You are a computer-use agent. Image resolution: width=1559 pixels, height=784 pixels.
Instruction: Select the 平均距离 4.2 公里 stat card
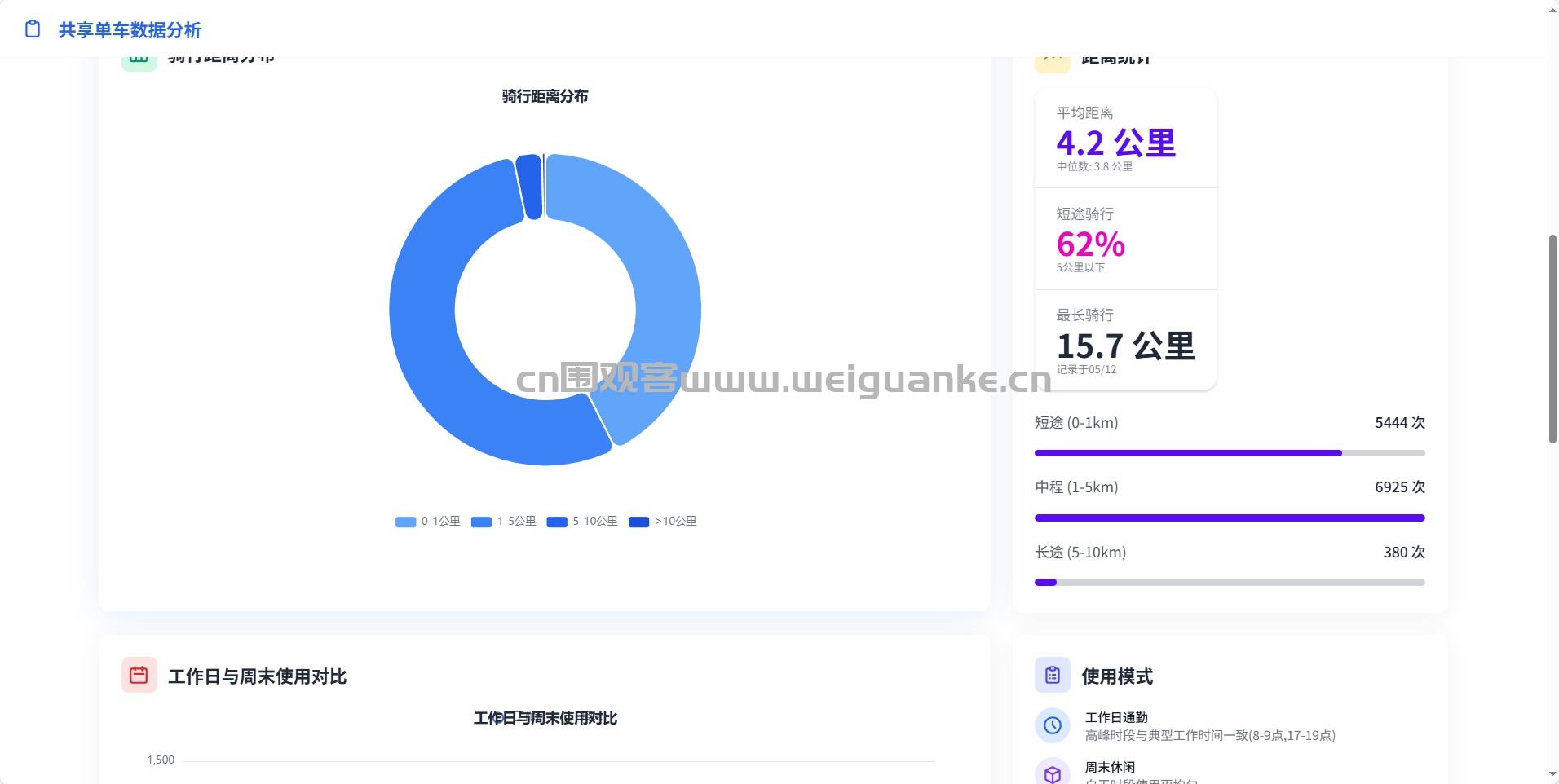[1125, 139]
